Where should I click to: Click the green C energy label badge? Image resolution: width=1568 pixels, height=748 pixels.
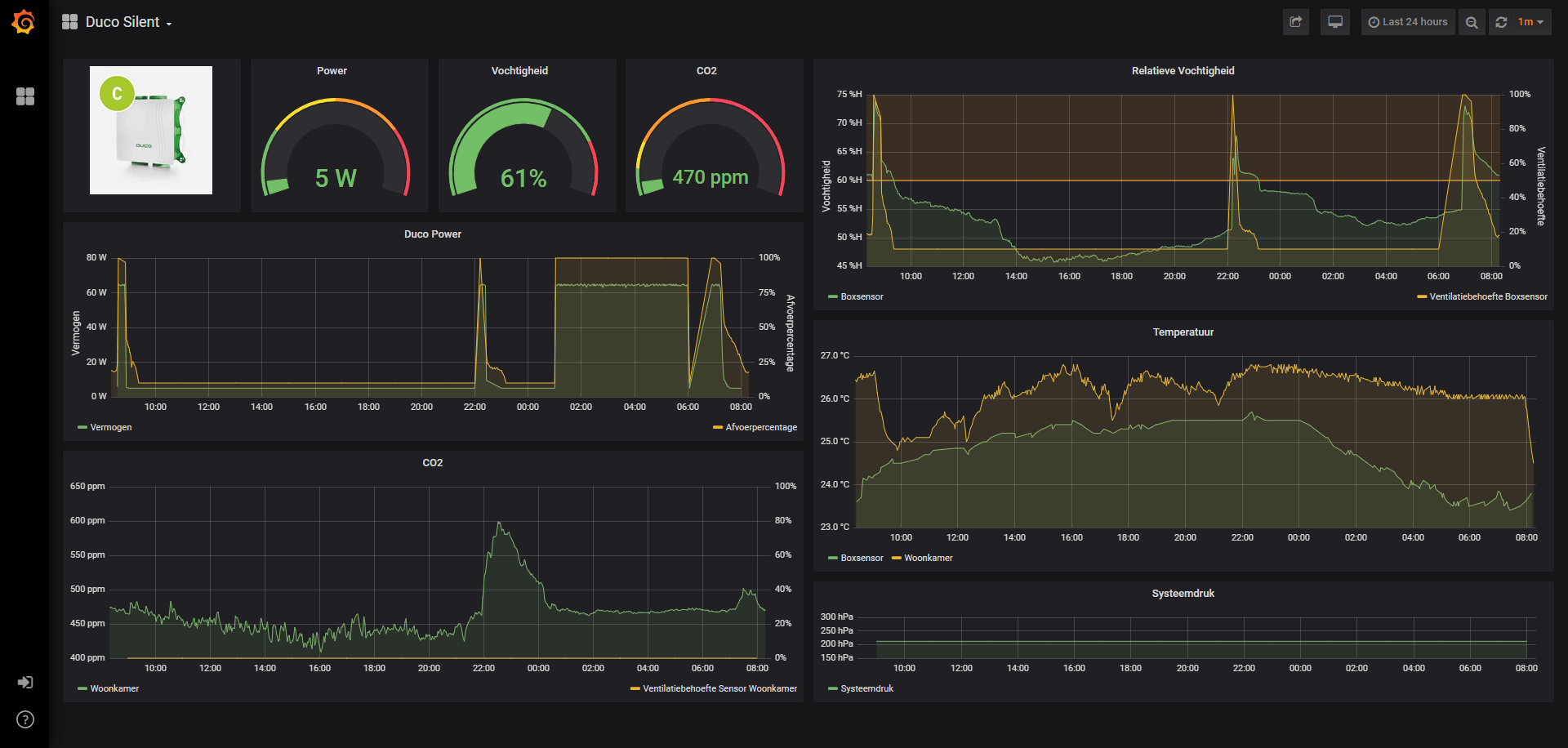117,93
